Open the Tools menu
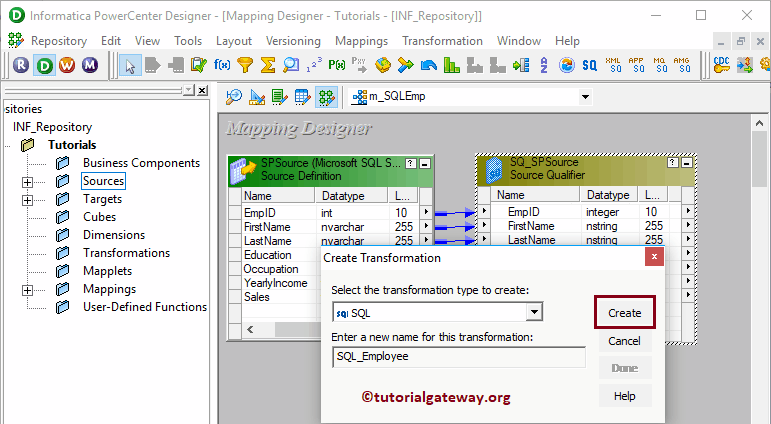The image size is (771, 424). click(188, 41)
